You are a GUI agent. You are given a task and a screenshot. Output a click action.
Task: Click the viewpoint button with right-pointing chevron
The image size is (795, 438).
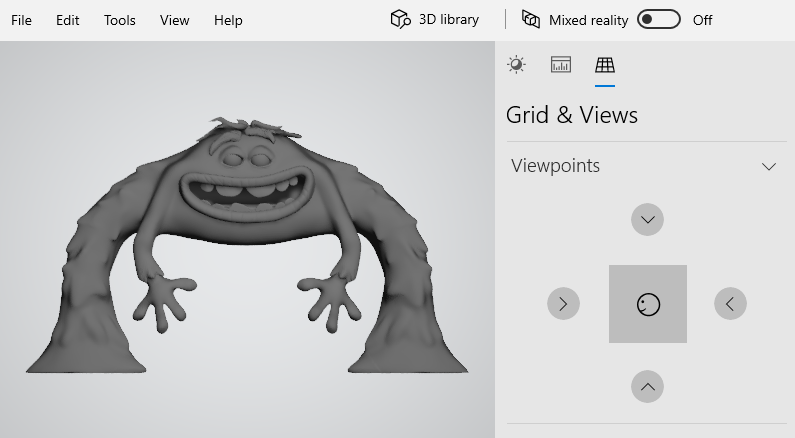click(x=563, y=304)
